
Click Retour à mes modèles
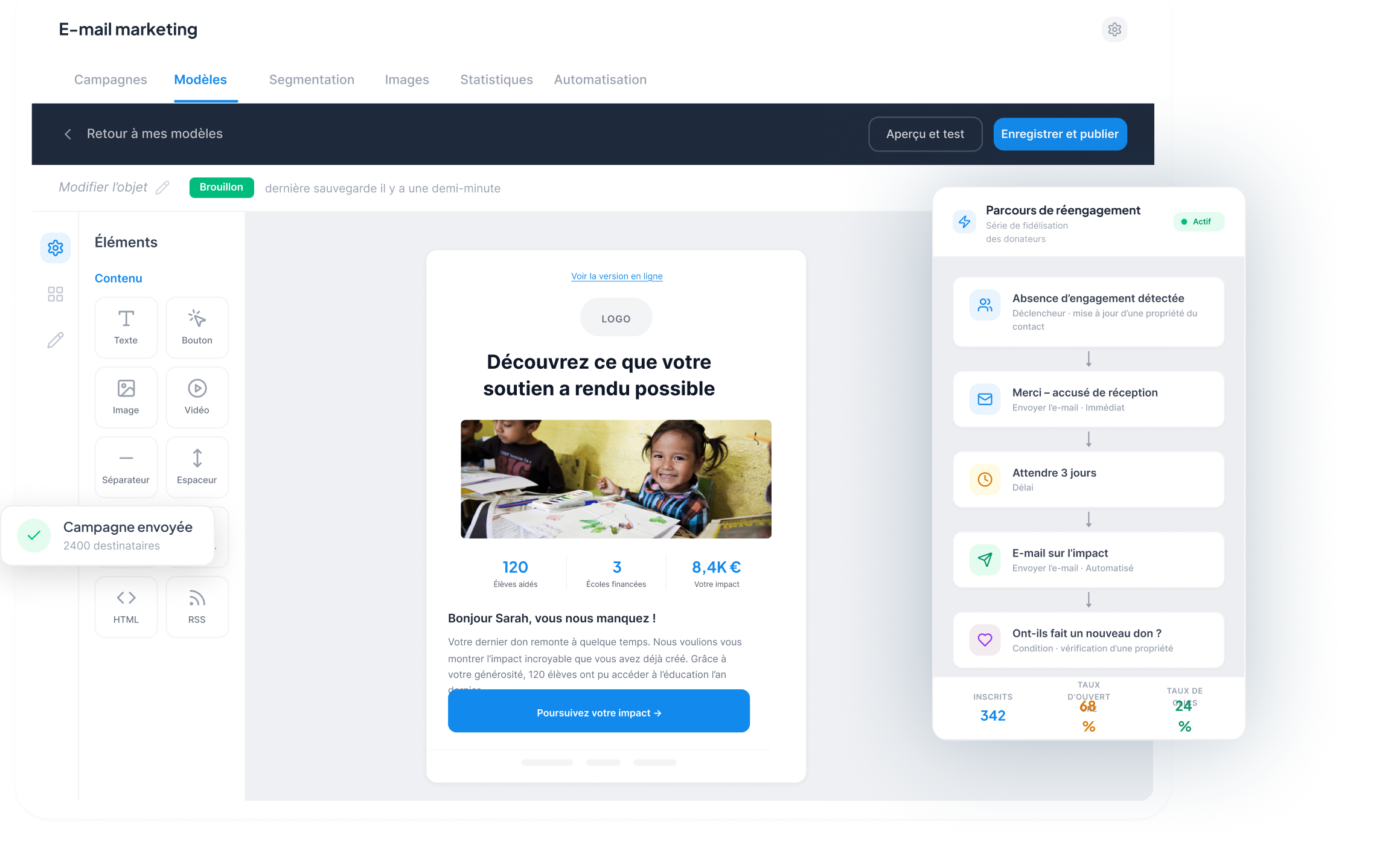[x=155, y=134]
